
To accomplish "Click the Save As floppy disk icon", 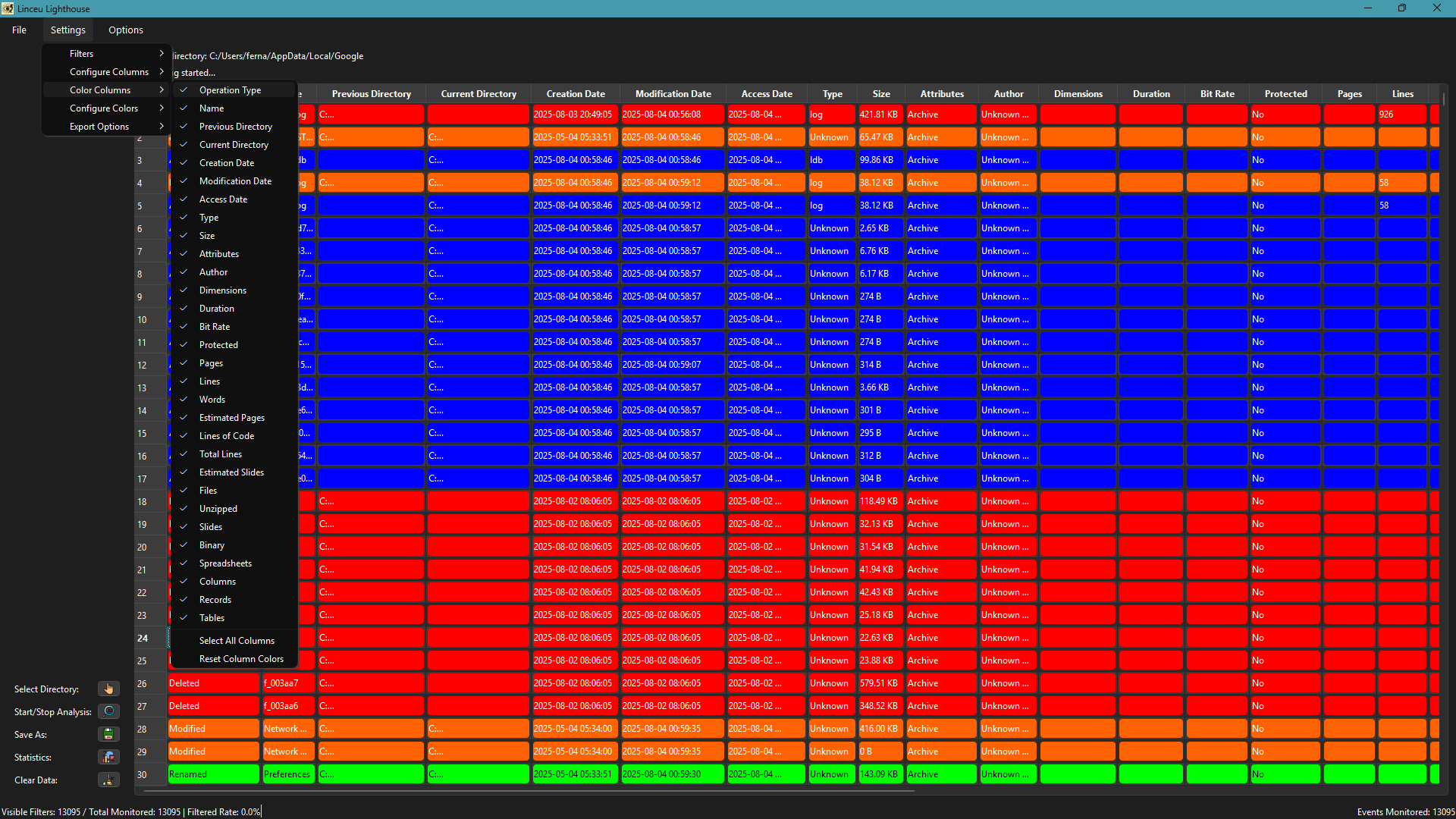I will tap(108, 734).
